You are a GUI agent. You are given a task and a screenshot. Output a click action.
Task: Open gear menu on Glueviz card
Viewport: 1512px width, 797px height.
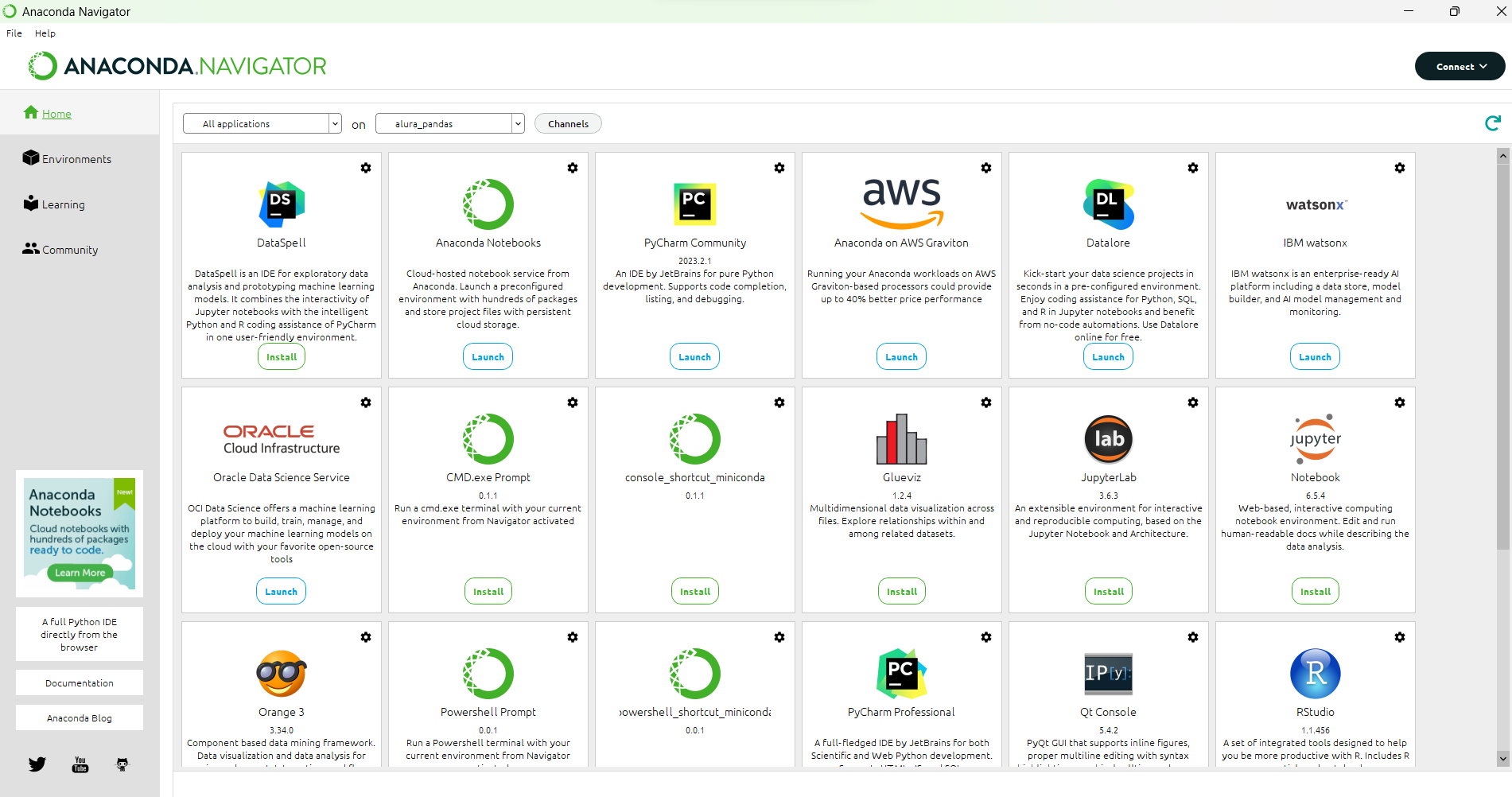click(986, 402)
